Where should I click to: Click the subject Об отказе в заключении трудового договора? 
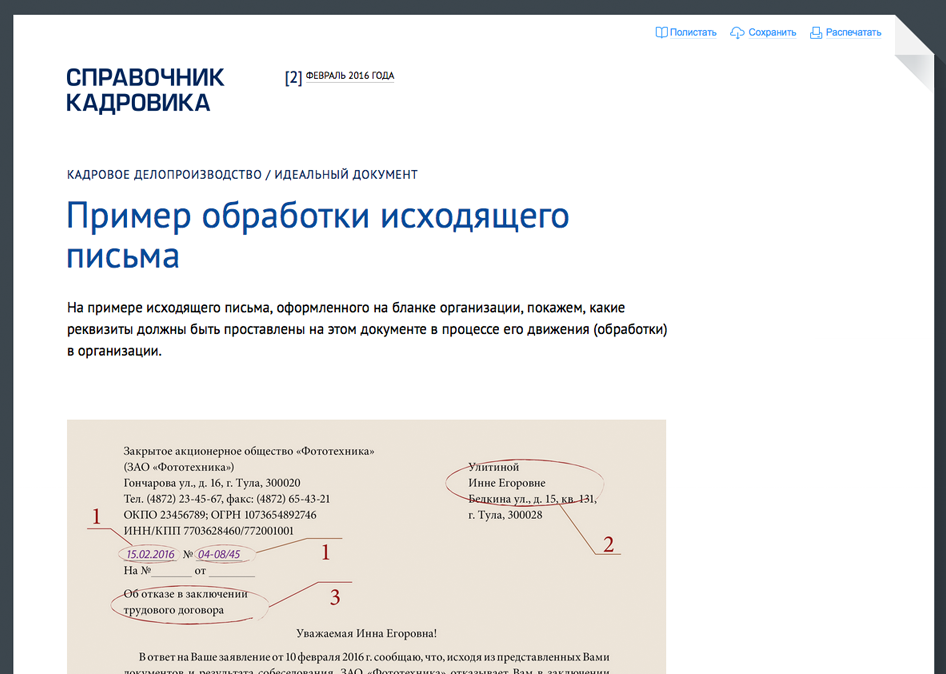coord(186,602)
